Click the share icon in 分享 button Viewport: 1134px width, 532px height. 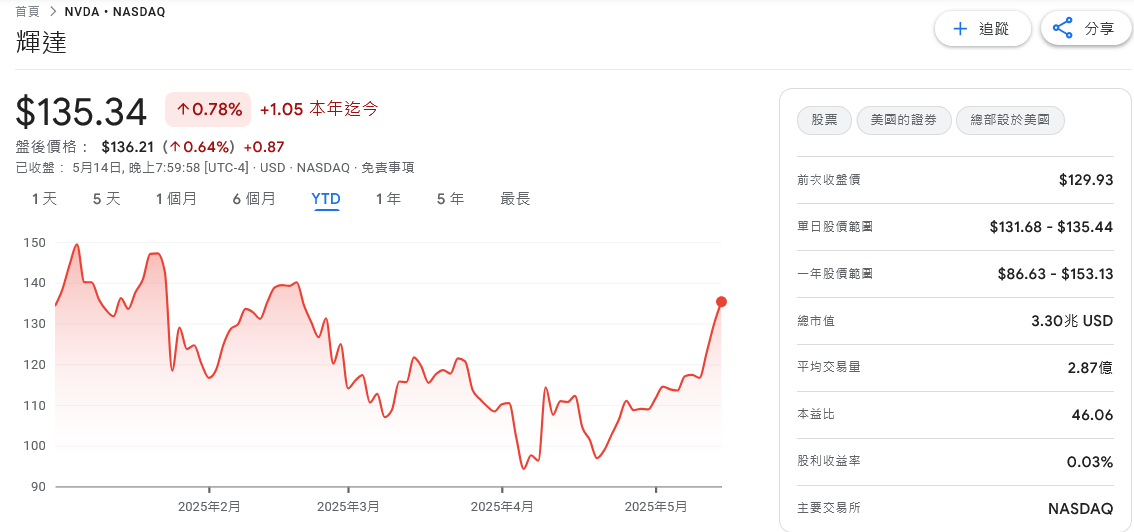(x=1062, y=29)
